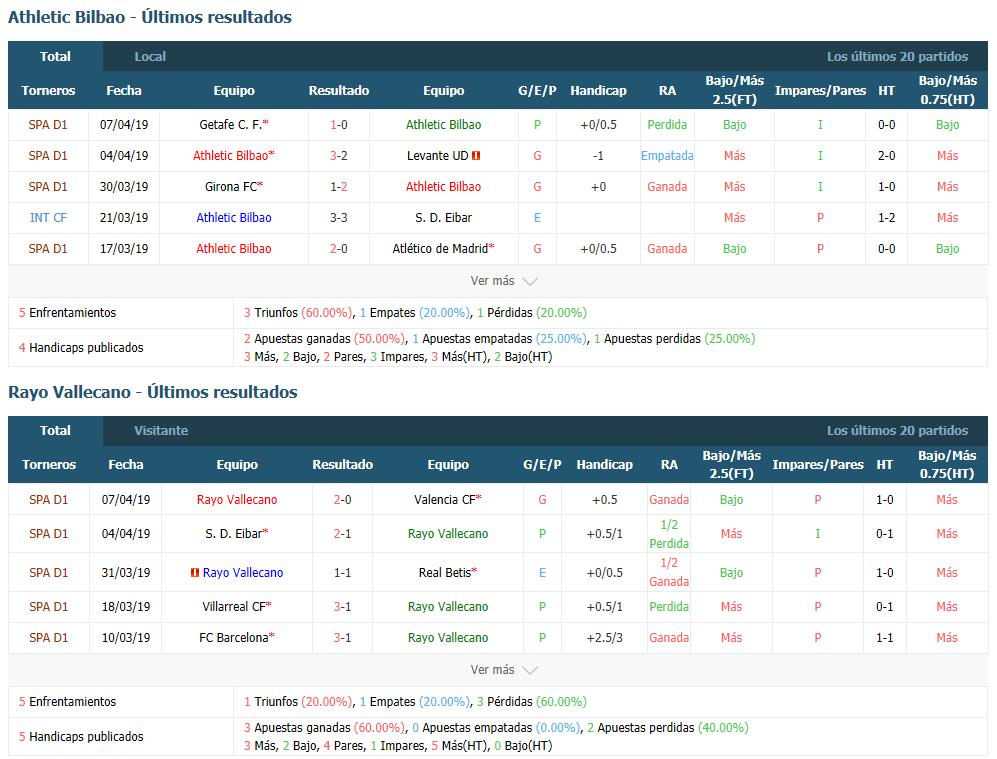997x759 pixels.
Task: Click the 10/03/19 date cell
Action: tap(126, 638)
